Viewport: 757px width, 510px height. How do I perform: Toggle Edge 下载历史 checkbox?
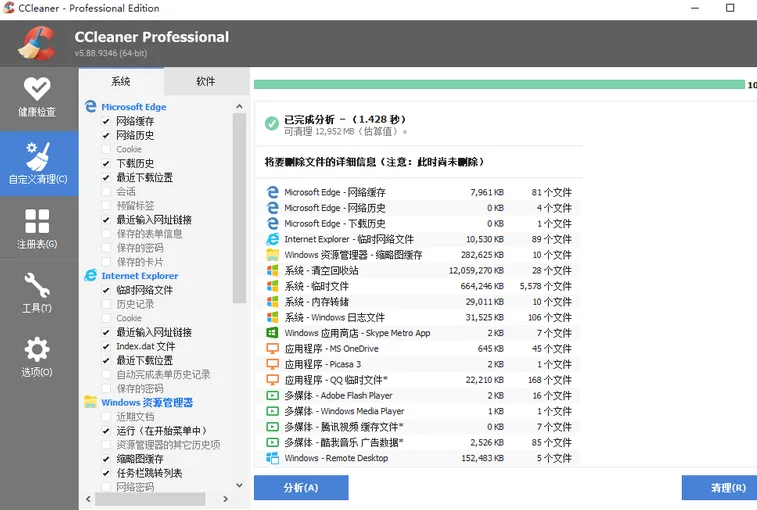point(106,163)
